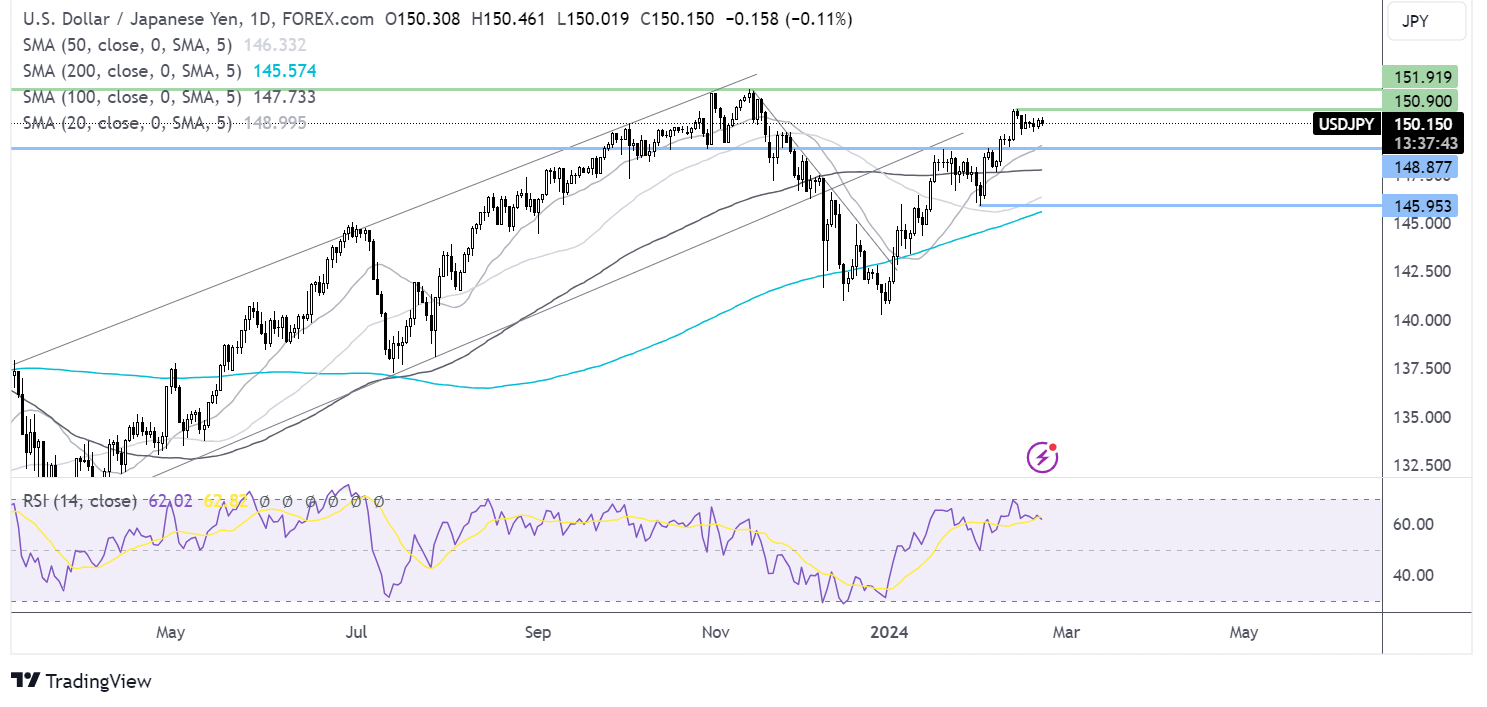Click the RSI 40.00 axis label

click(1414, 575)
